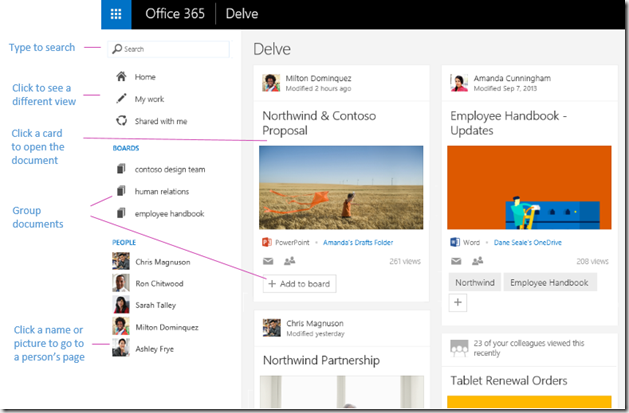Screen dimensions: 629x413
Task: Click Milton Dominquez's avatar on the proposal card
Action: 271,83
